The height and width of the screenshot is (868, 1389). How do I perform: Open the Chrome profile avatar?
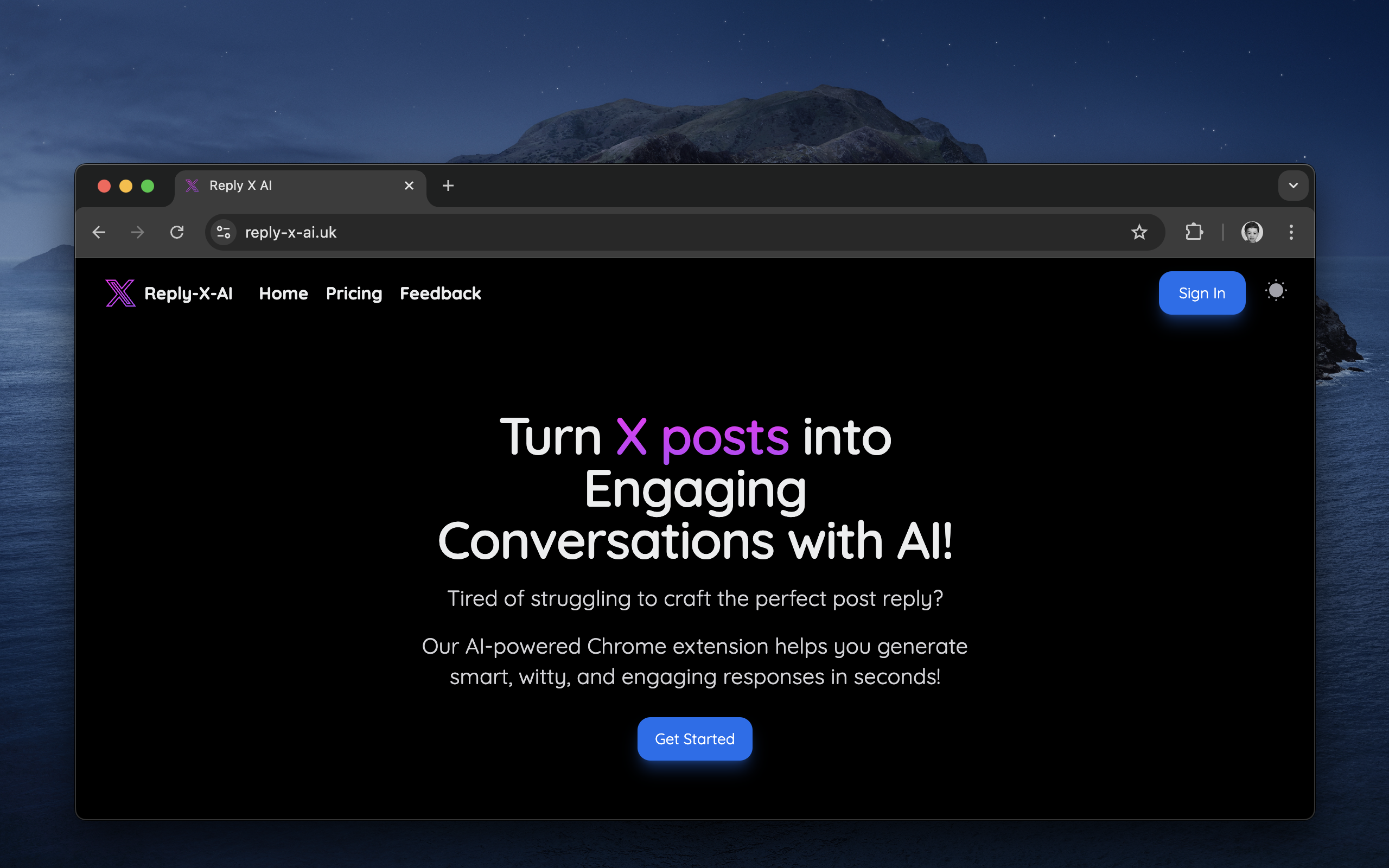point(1252,232)
